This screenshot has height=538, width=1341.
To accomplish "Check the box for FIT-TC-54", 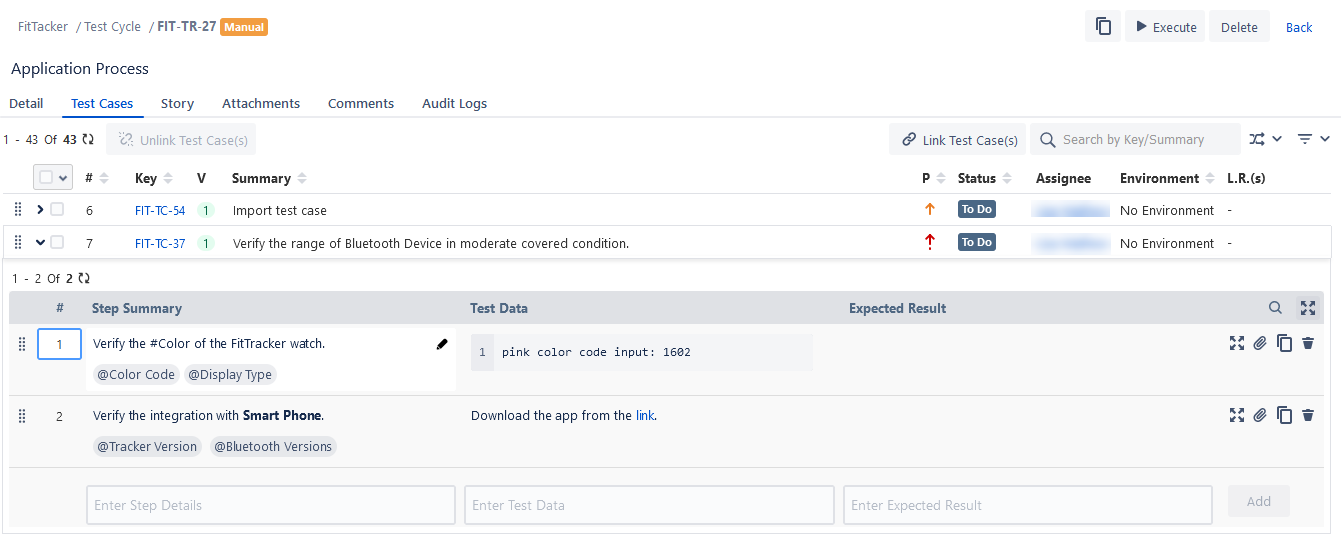I will (57, 210).
